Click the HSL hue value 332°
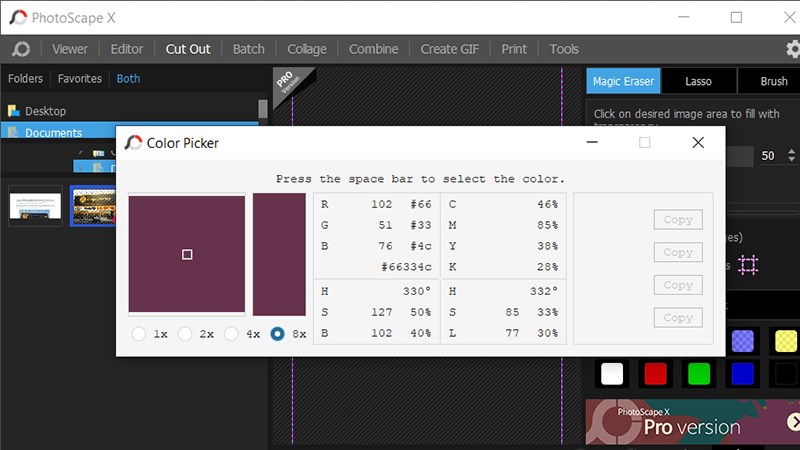 tap(544, 291)
